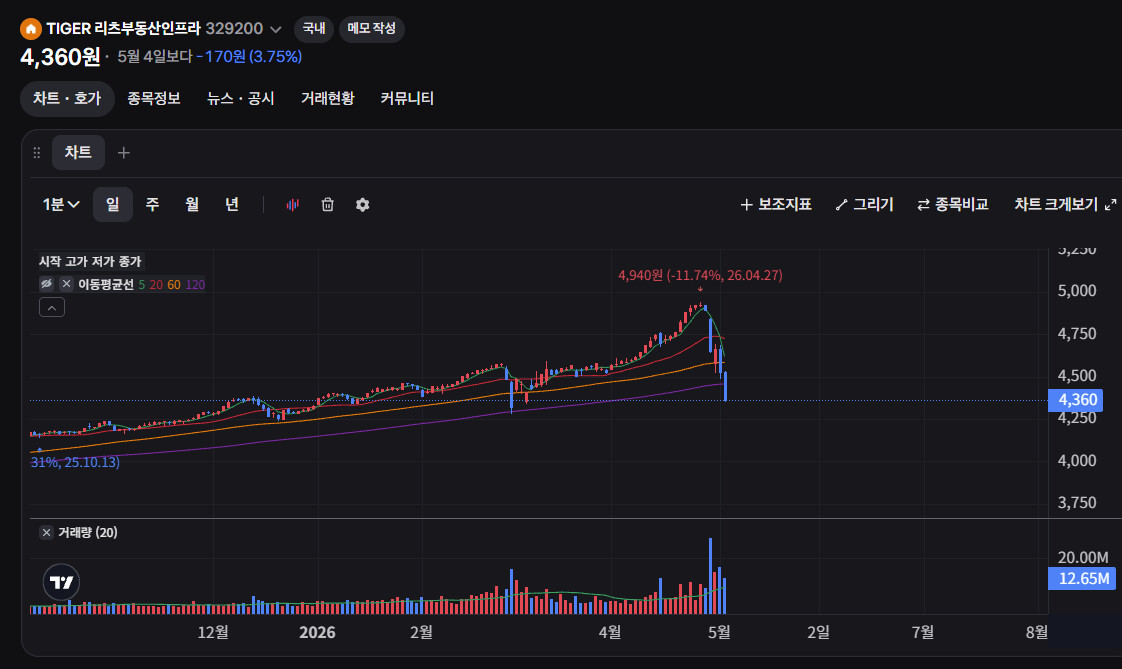Click + 보조지표 to add an indicator
1122x669 pixels.
(x=776, y=205)
